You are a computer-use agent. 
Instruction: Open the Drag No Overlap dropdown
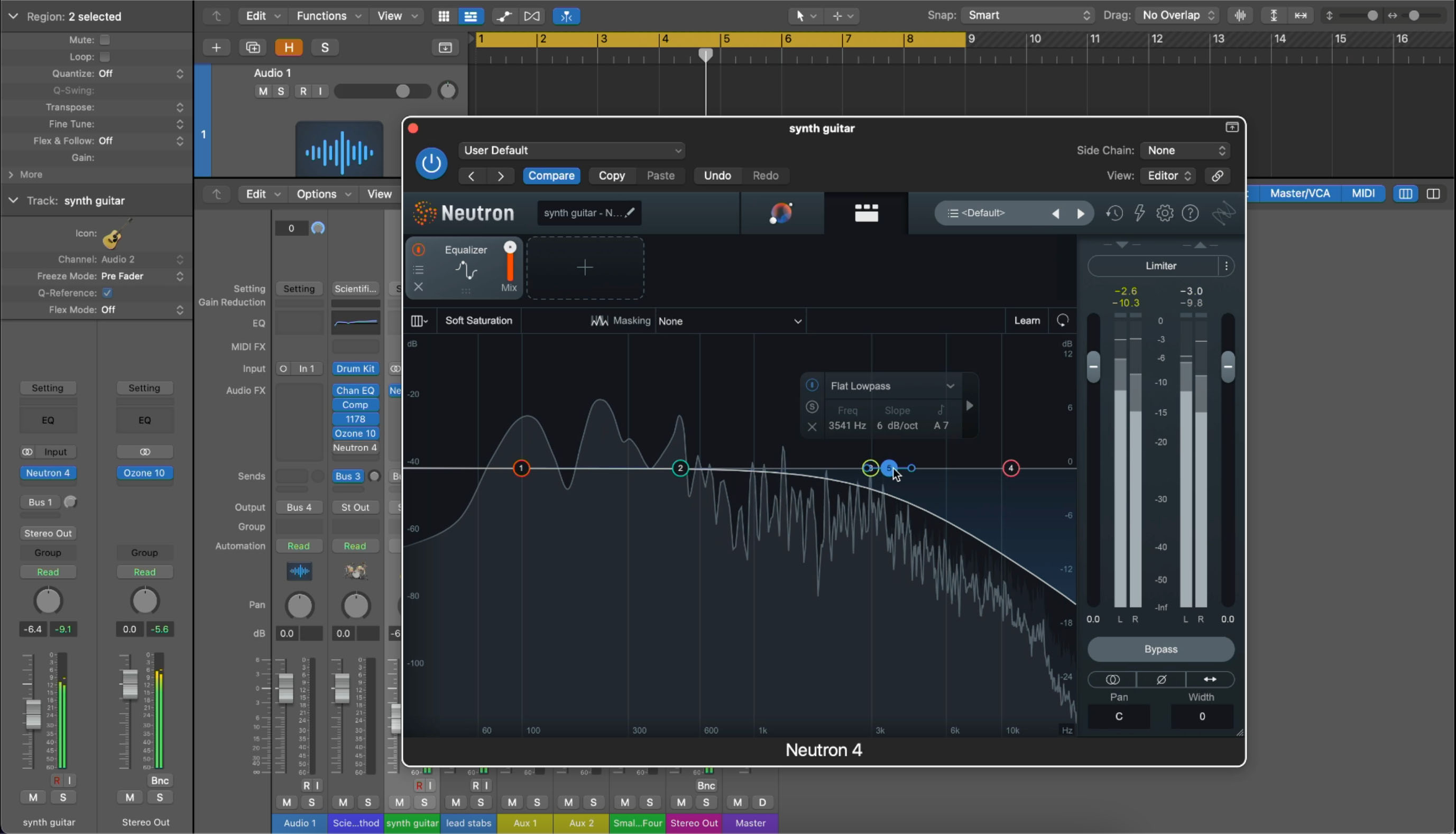coord(1178,15)
